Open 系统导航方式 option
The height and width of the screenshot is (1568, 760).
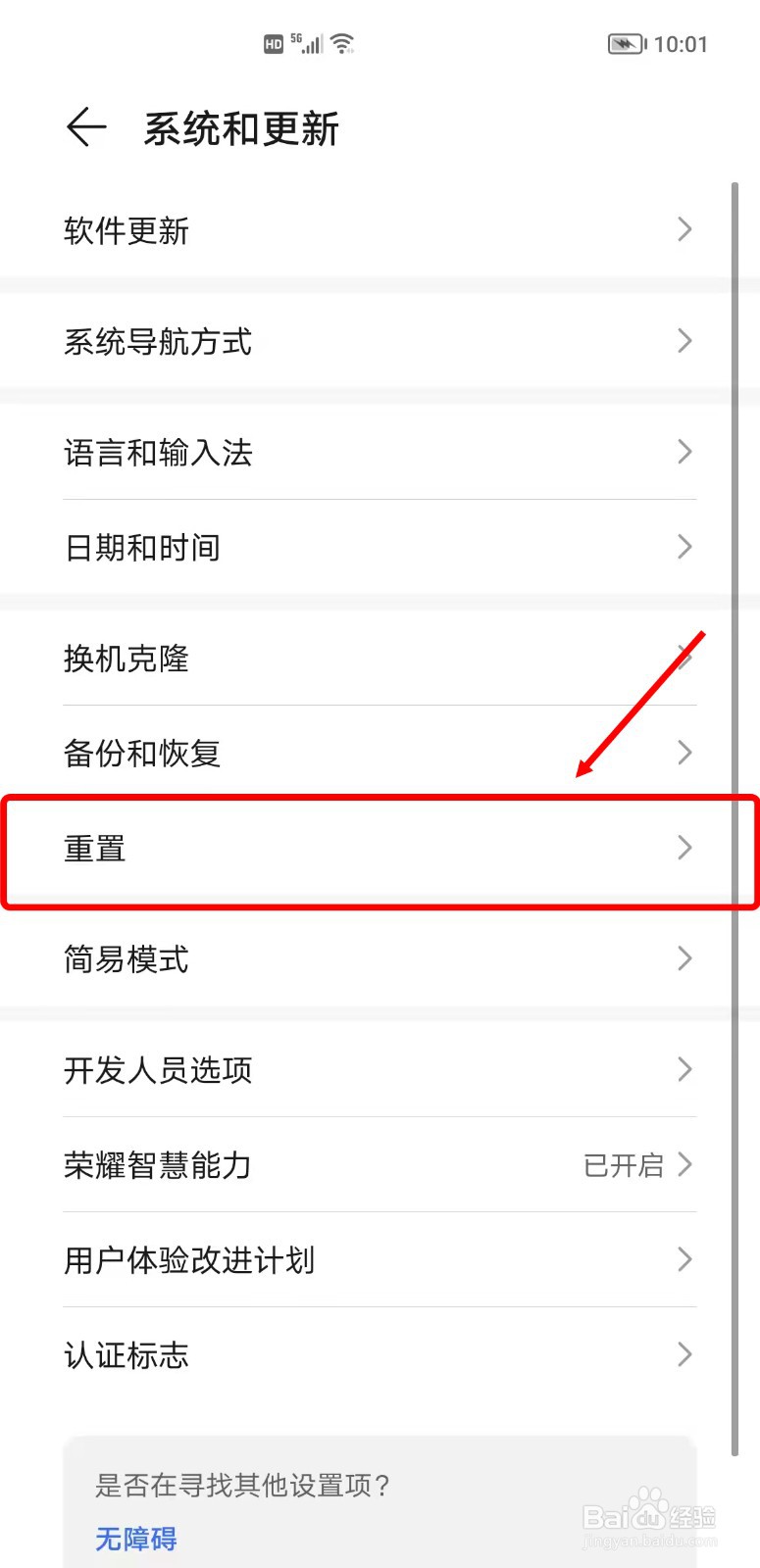(x=380, y=341)
